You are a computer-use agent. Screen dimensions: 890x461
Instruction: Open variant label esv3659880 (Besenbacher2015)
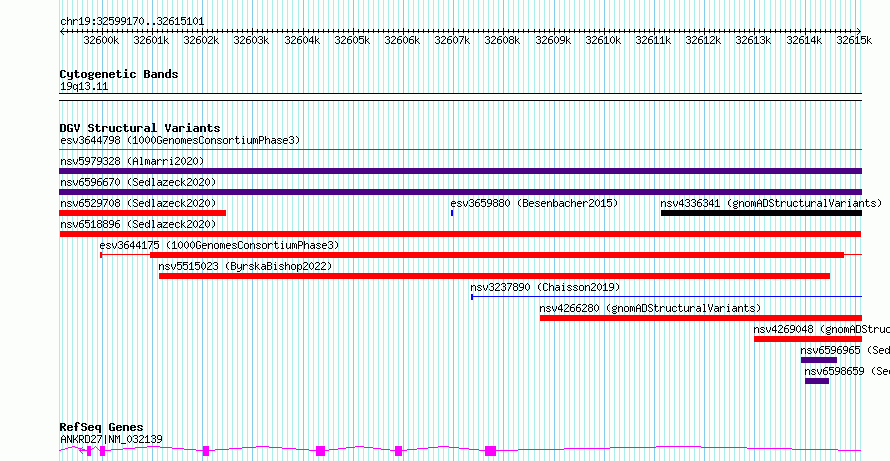534,203
